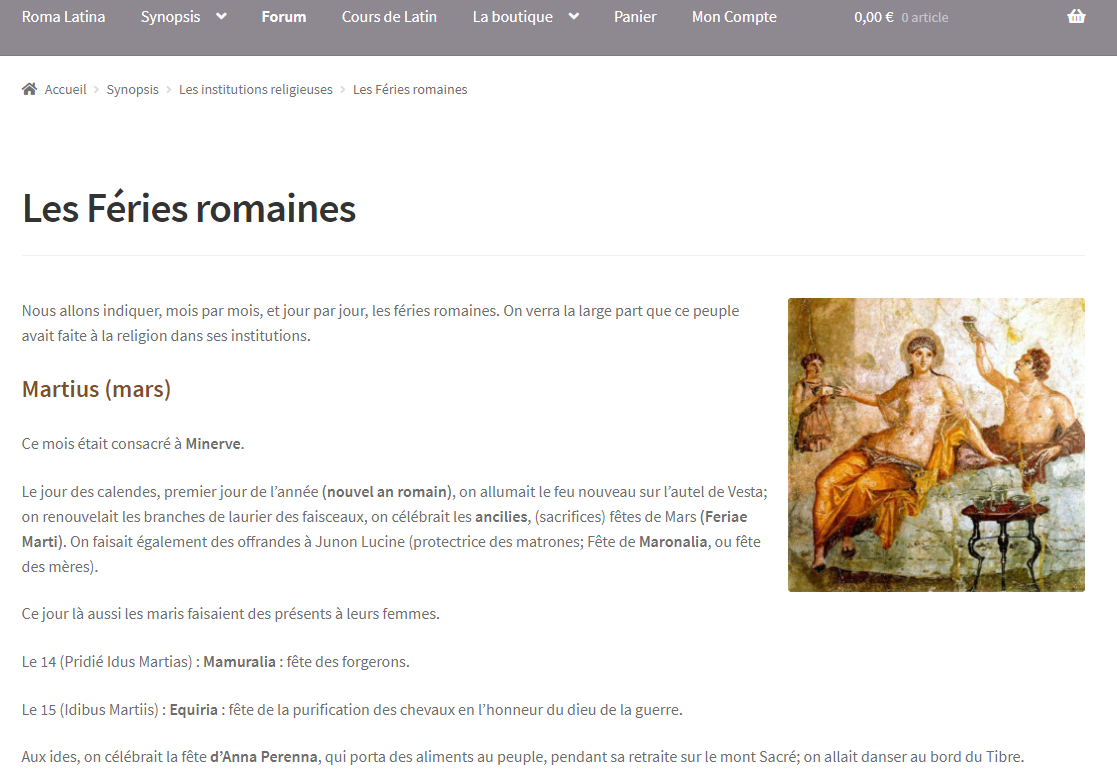Go to Cours de Latin page

pyautogui.click(x=389, y=17)
